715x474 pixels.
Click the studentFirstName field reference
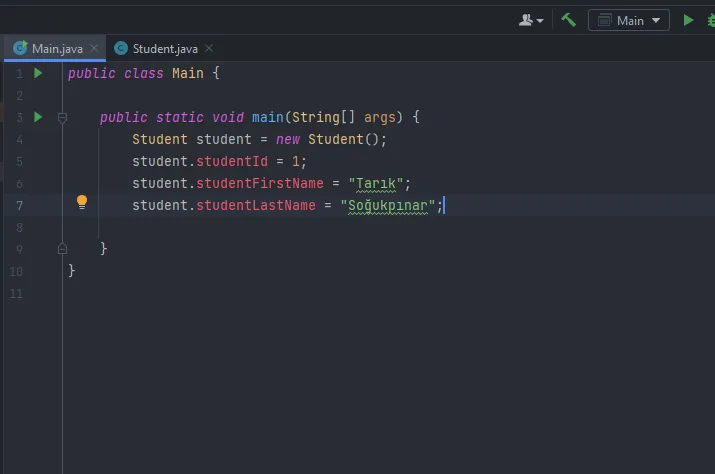point(259,183)
